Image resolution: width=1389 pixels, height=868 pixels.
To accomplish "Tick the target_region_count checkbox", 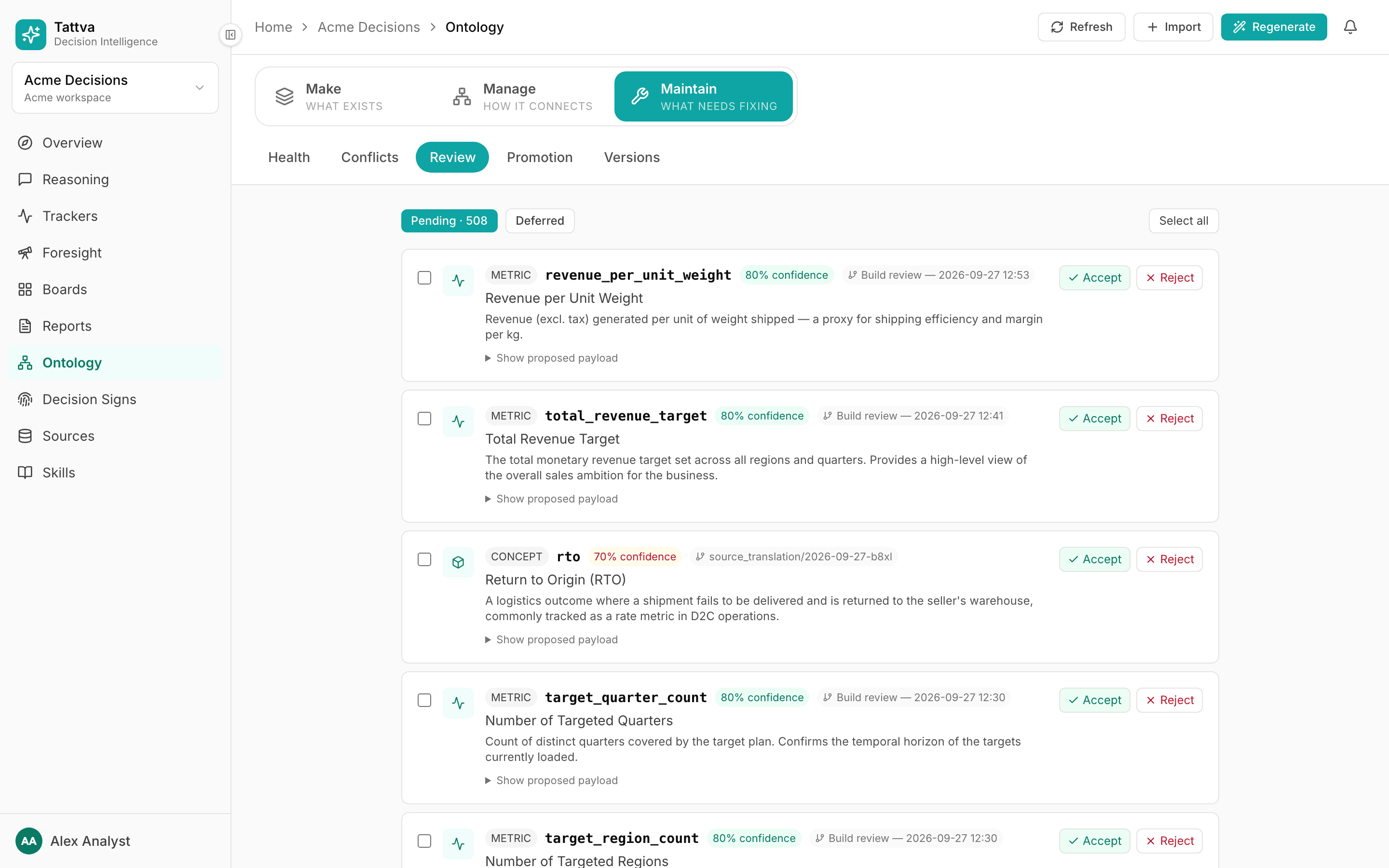I will 424,841.
